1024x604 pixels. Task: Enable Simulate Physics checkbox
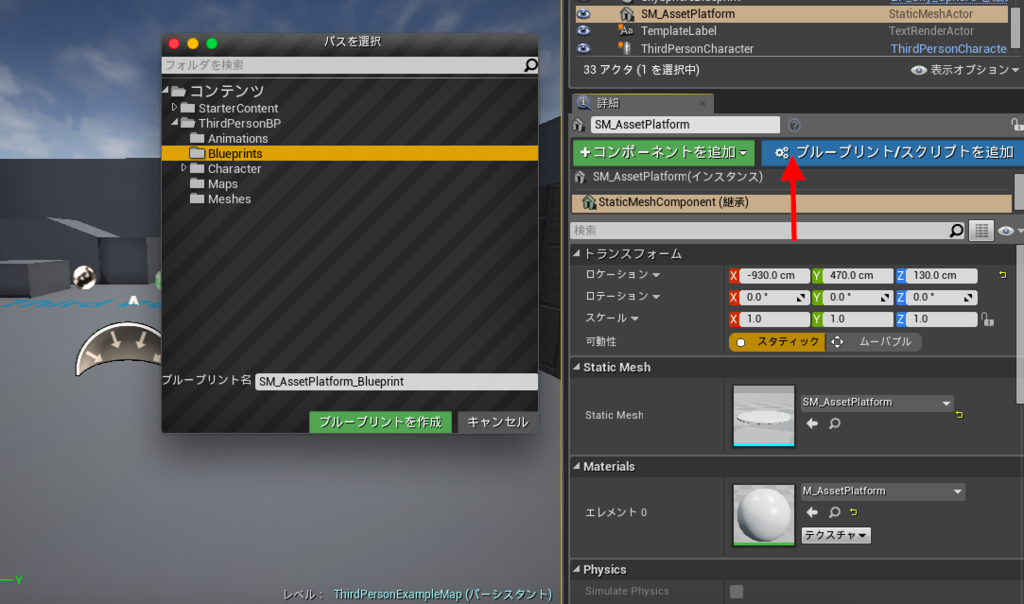(737, 591)
